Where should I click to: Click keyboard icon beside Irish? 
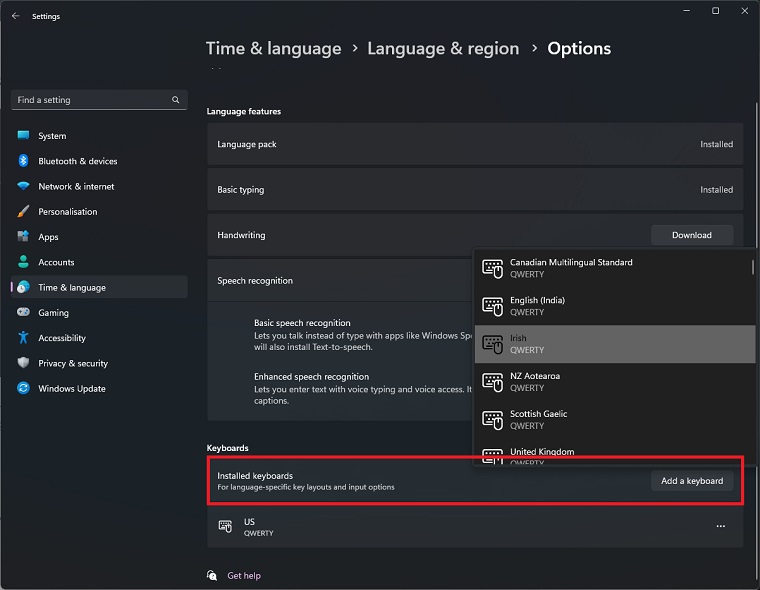point(492,344)
